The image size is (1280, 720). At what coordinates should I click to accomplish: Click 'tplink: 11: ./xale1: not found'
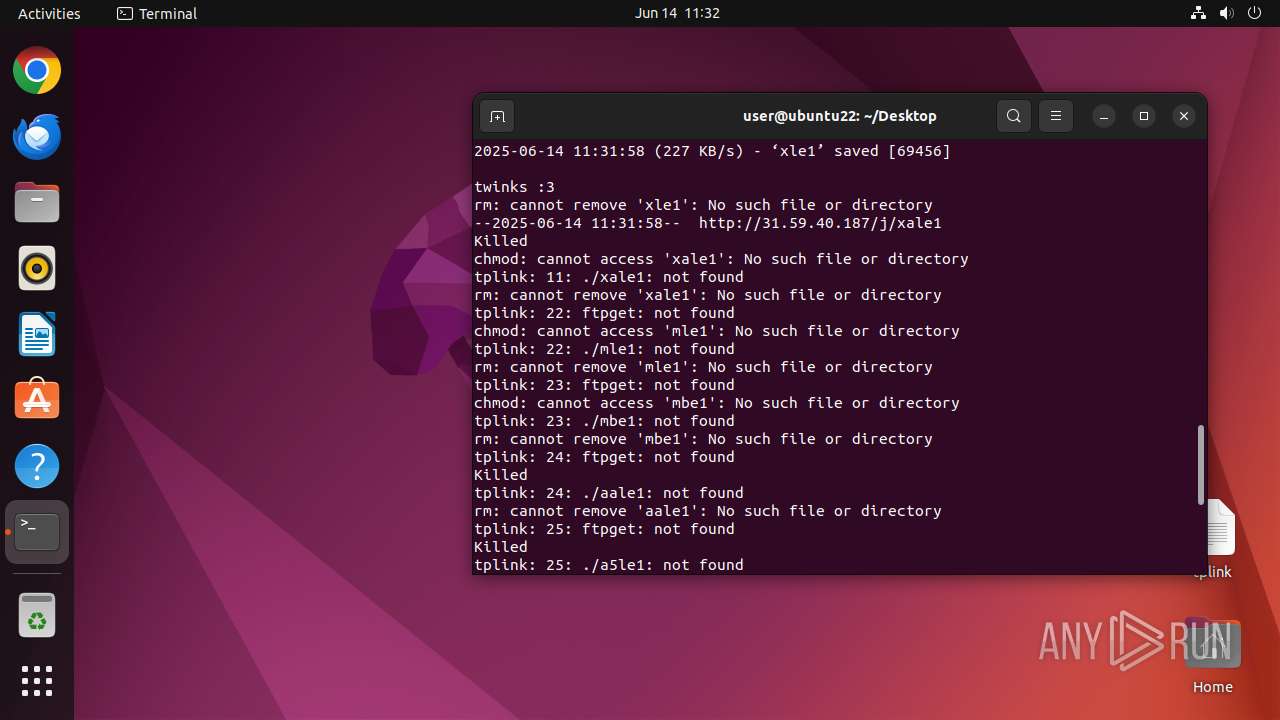pos(609,277)
